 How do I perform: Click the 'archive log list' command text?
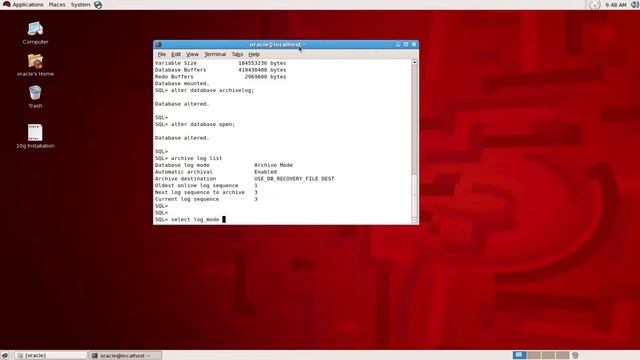197,158
